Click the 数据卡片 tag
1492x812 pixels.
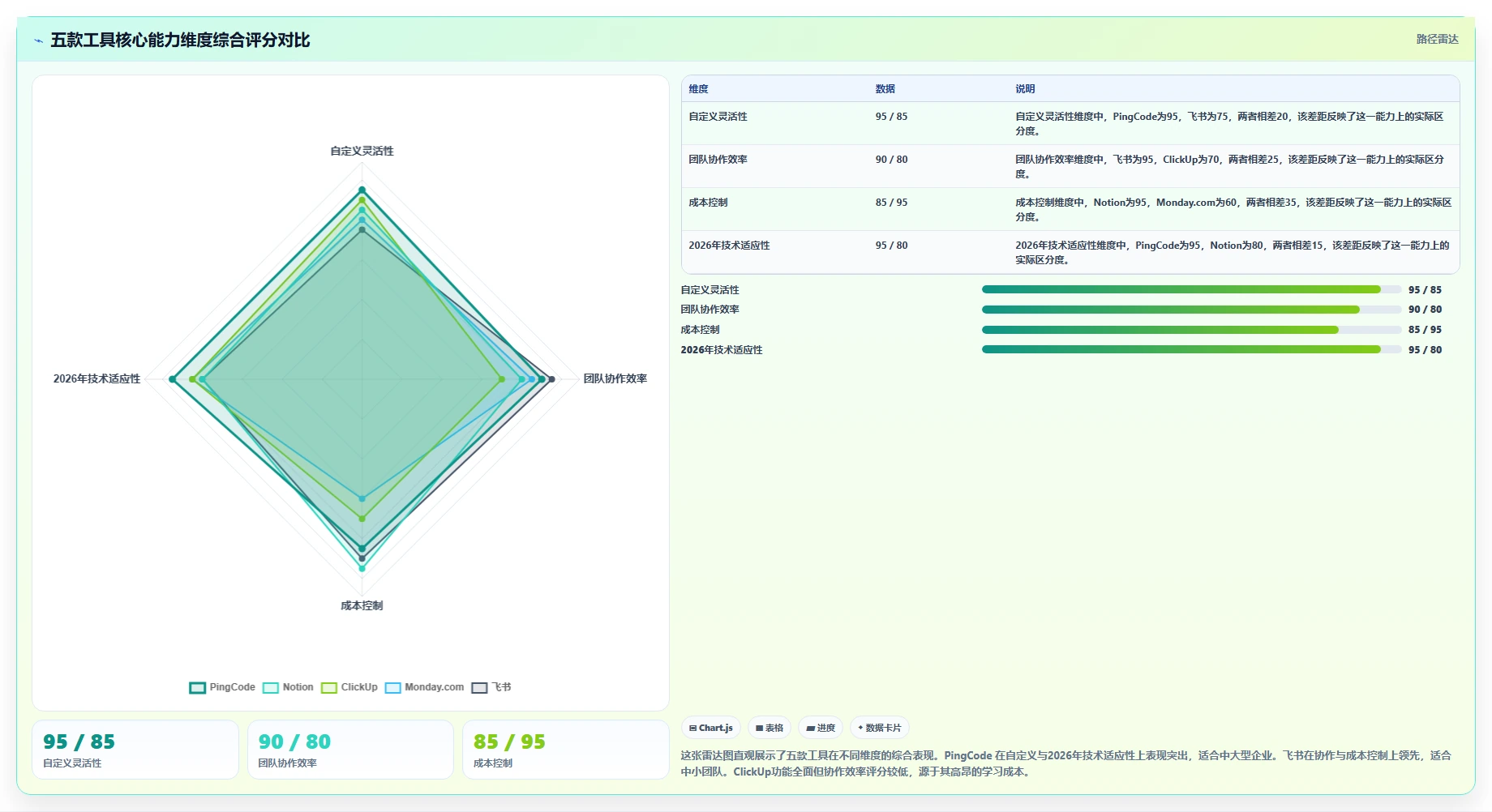pos(880,728)
